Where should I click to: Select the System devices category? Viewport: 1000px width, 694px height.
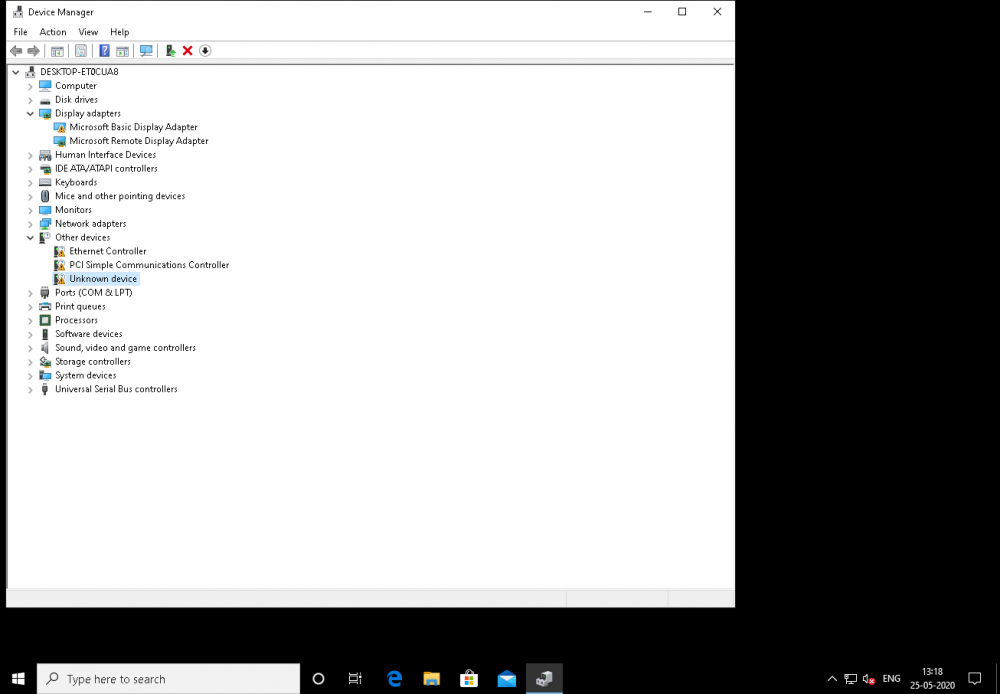85,376
